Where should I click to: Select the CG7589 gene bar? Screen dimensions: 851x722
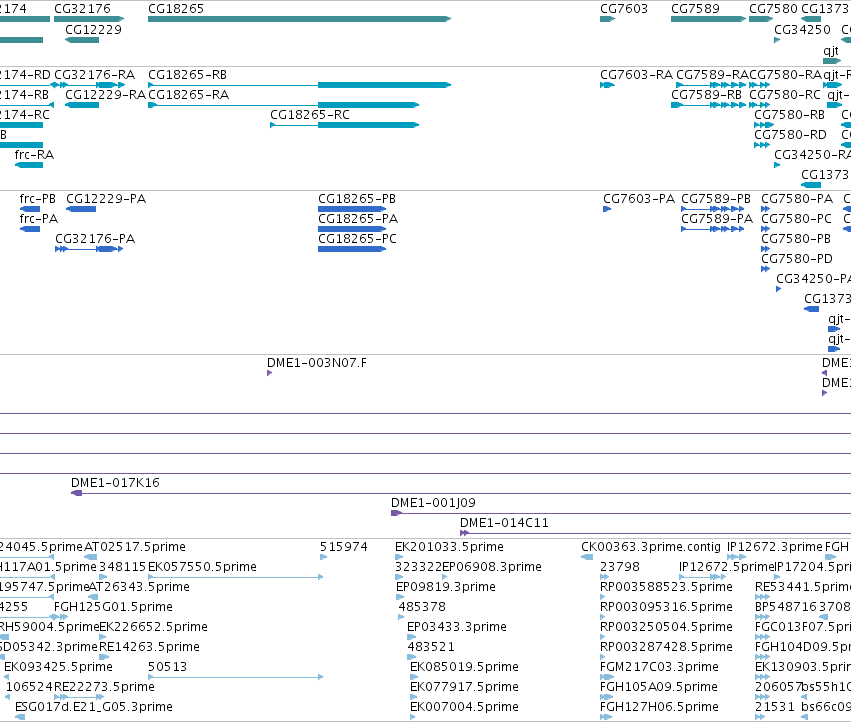pyautogui.click(x=708, y=19)
